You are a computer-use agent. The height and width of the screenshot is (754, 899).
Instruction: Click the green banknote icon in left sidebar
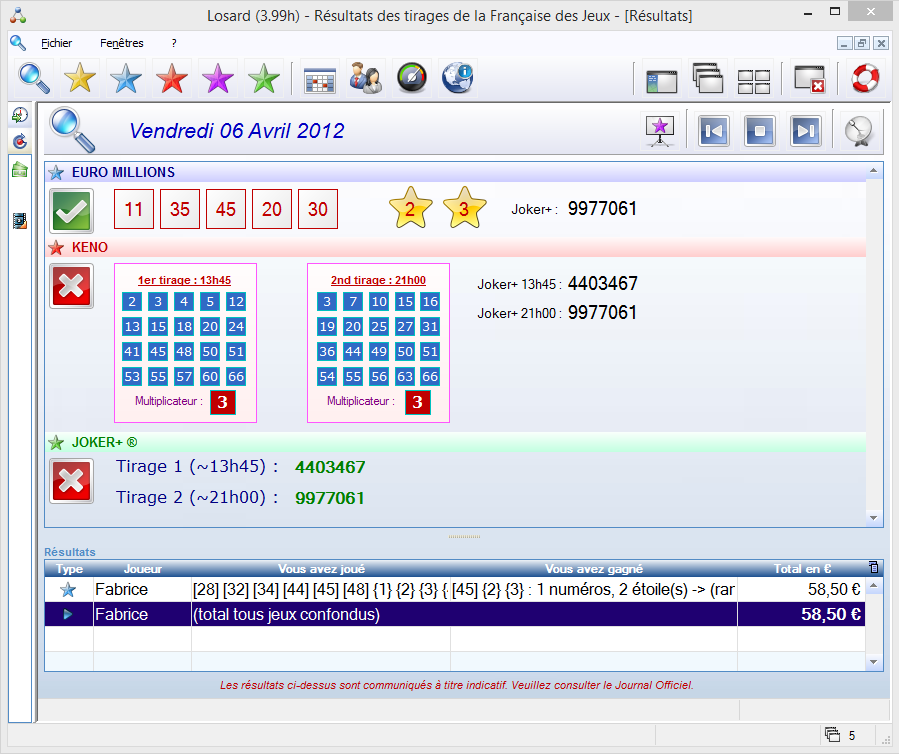pos(19,170)
